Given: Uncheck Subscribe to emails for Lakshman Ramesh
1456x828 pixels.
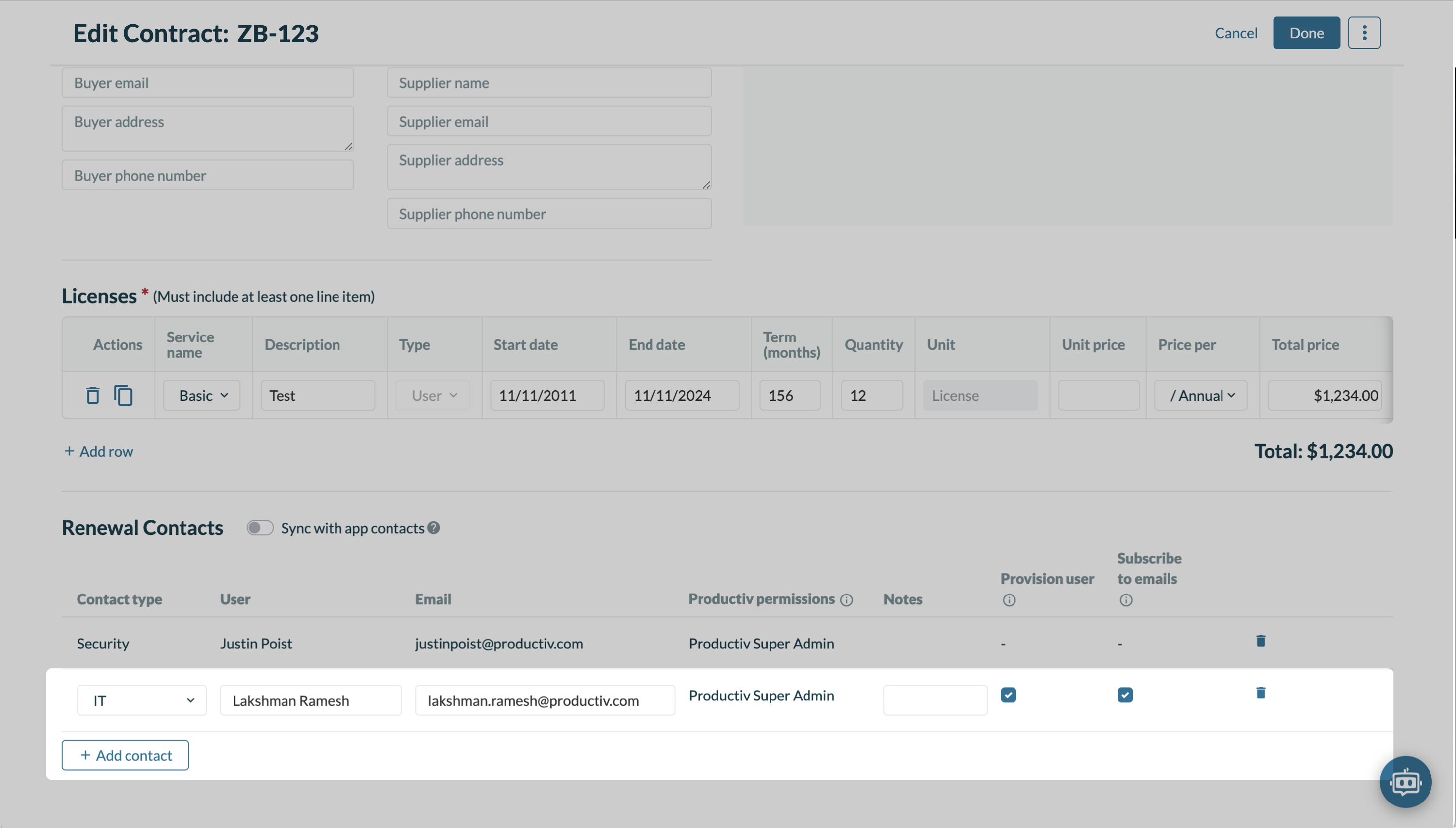Looking at the screenshot, I should (x=1125, y=695).
